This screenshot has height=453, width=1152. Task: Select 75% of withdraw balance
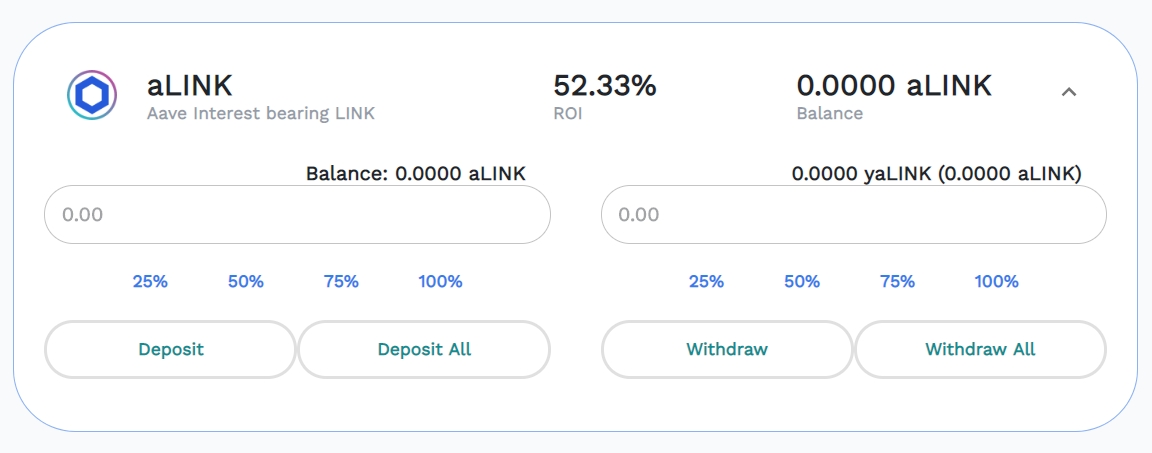pyautogui.click(x=897, y=282)
